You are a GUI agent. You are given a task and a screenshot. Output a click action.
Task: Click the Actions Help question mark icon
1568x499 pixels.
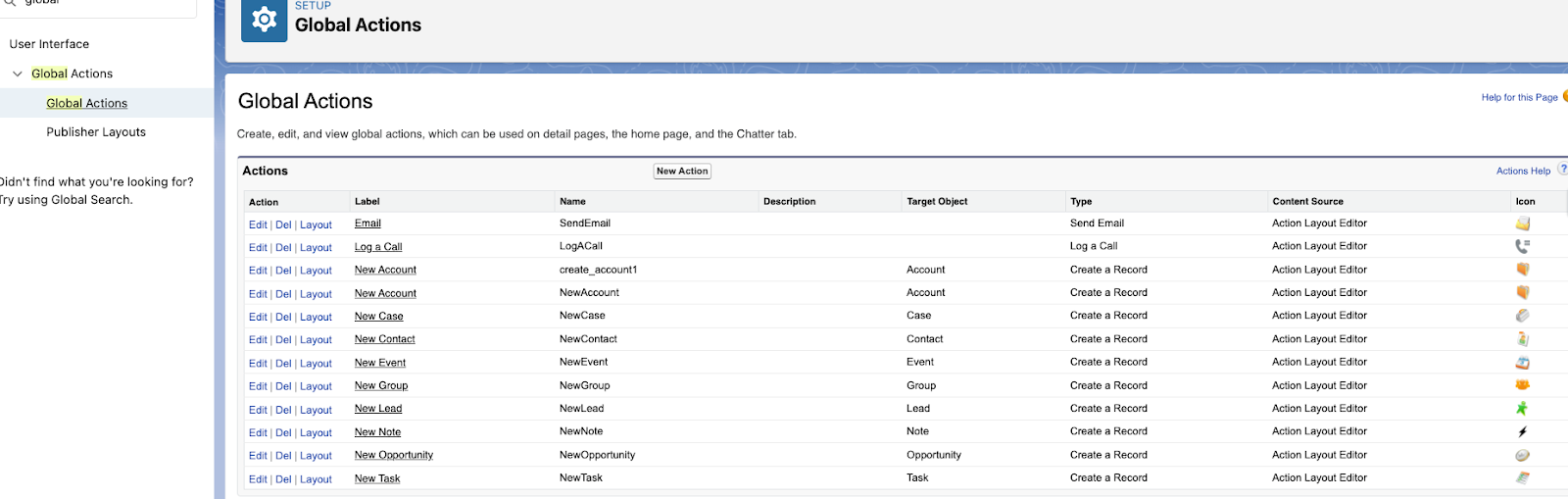[1563, 170]
